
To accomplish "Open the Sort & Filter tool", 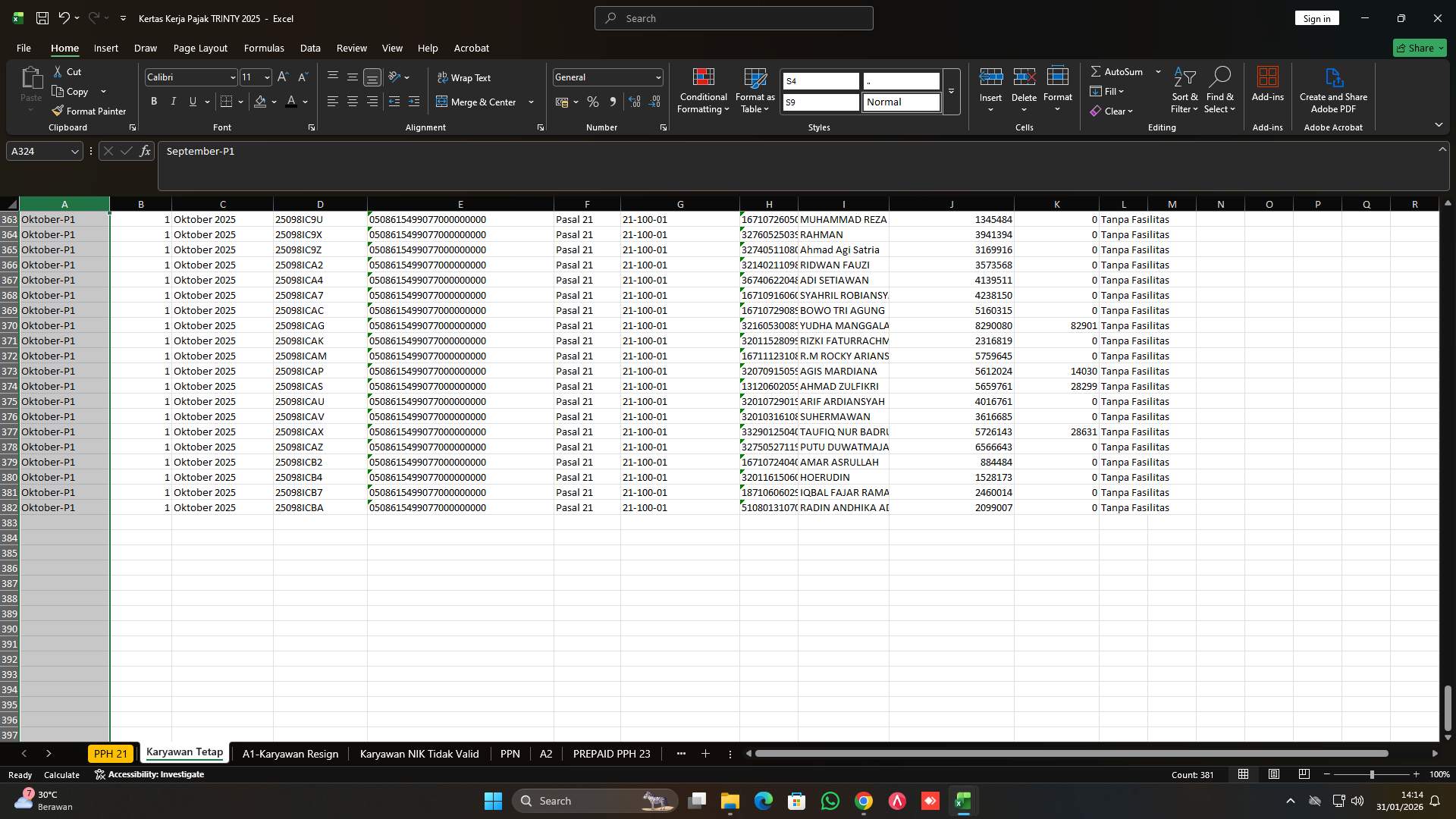I will pos(1184,89).
